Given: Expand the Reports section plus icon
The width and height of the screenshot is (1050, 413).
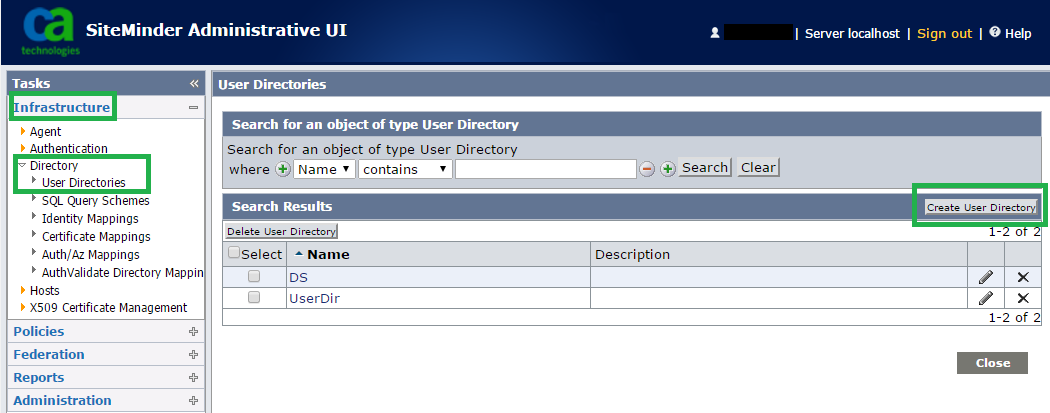Looking at the screenshot, I should click(194, 378).
